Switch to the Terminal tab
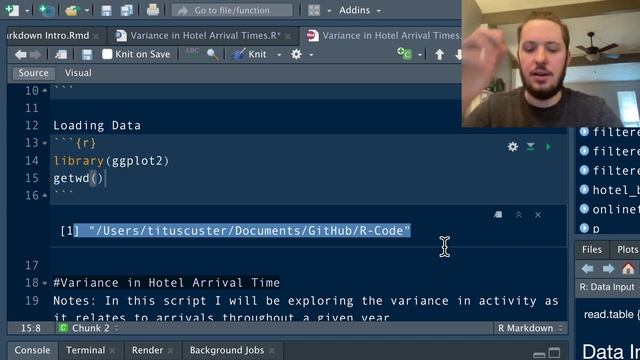 tap(85, 350)
